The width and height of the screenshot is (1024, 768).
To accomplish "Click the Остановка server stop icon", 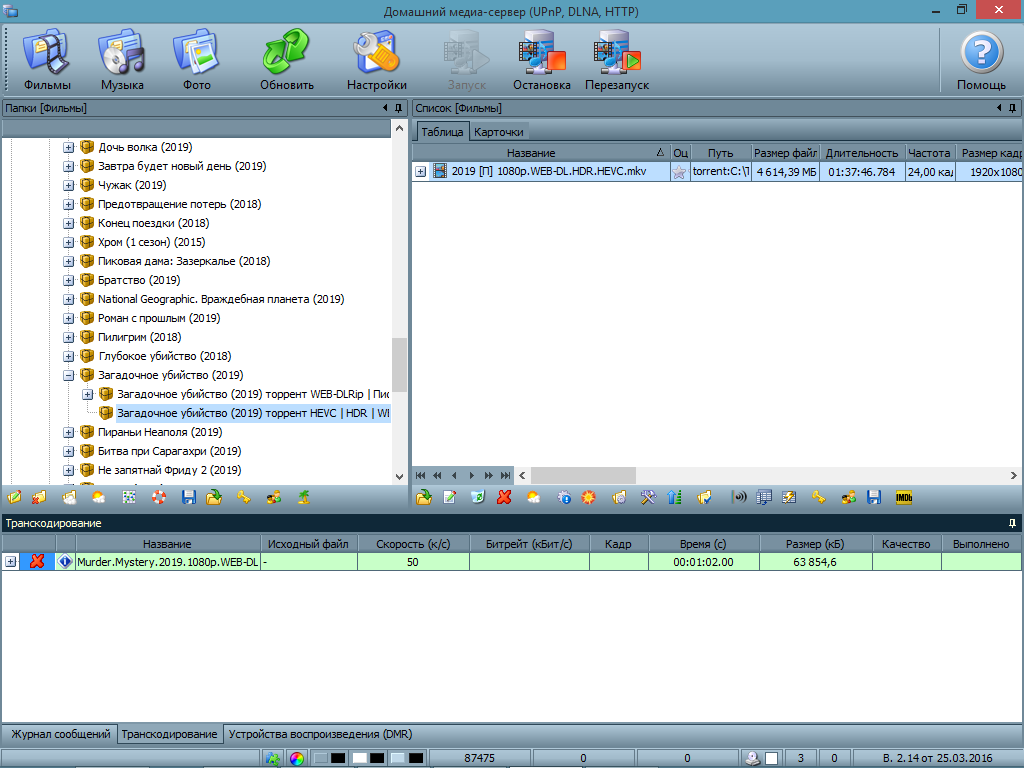I will [x=541, y=60].
